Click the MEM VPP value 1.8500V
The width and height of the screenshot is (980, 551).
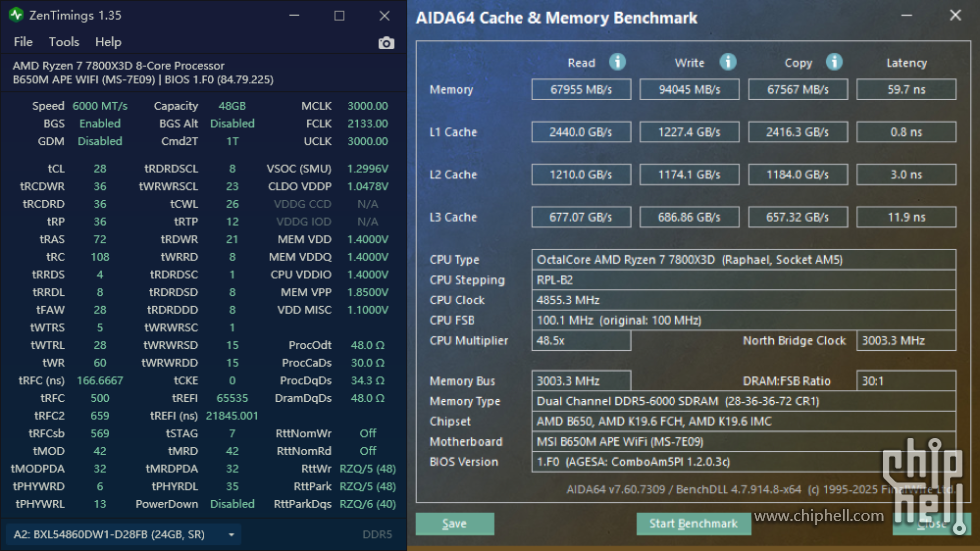tap(368, 292)
